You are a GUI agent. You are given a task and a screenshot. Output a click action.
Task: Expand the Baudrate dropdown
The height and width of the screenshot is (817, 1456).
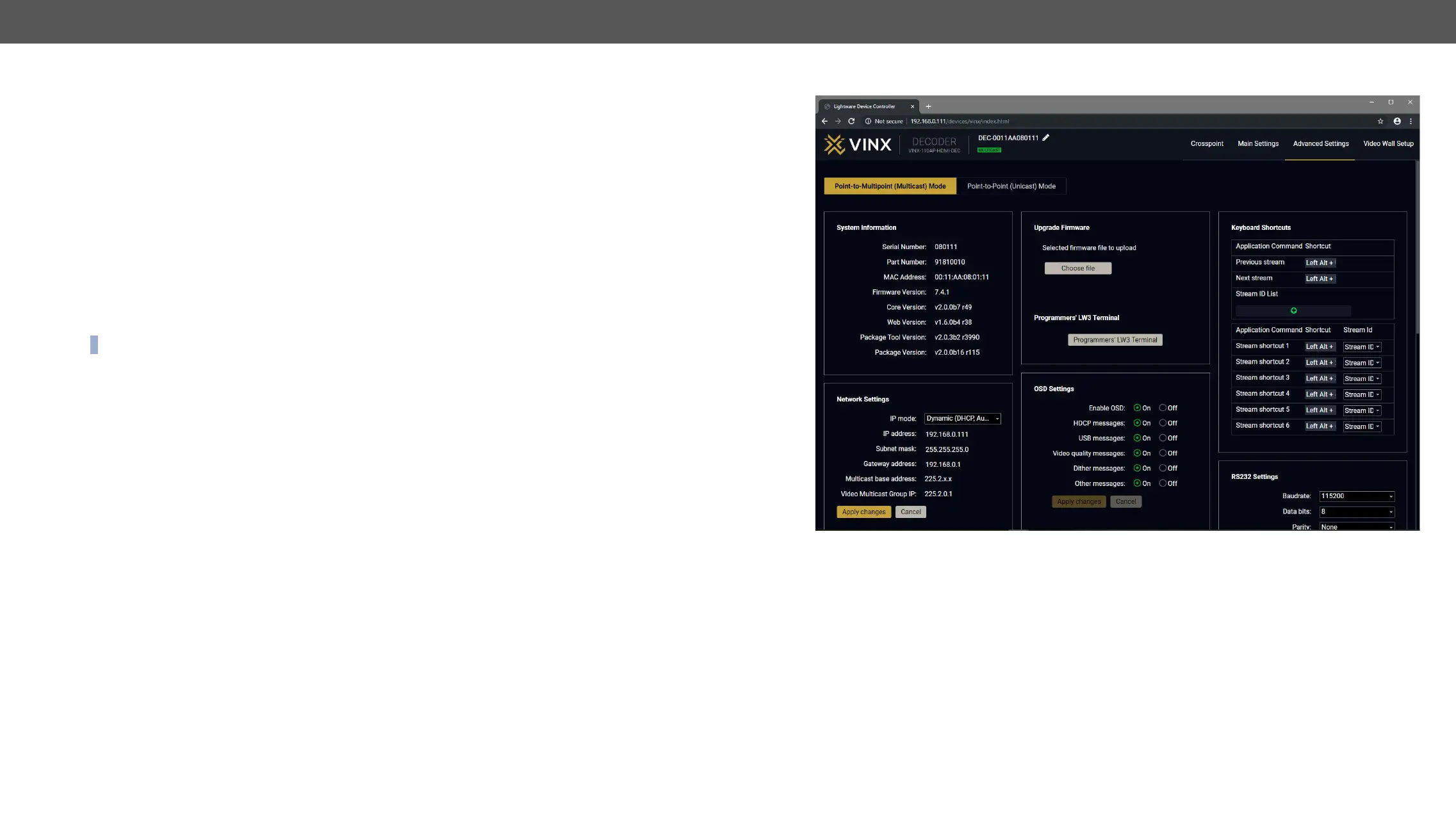pos(1356,496)
